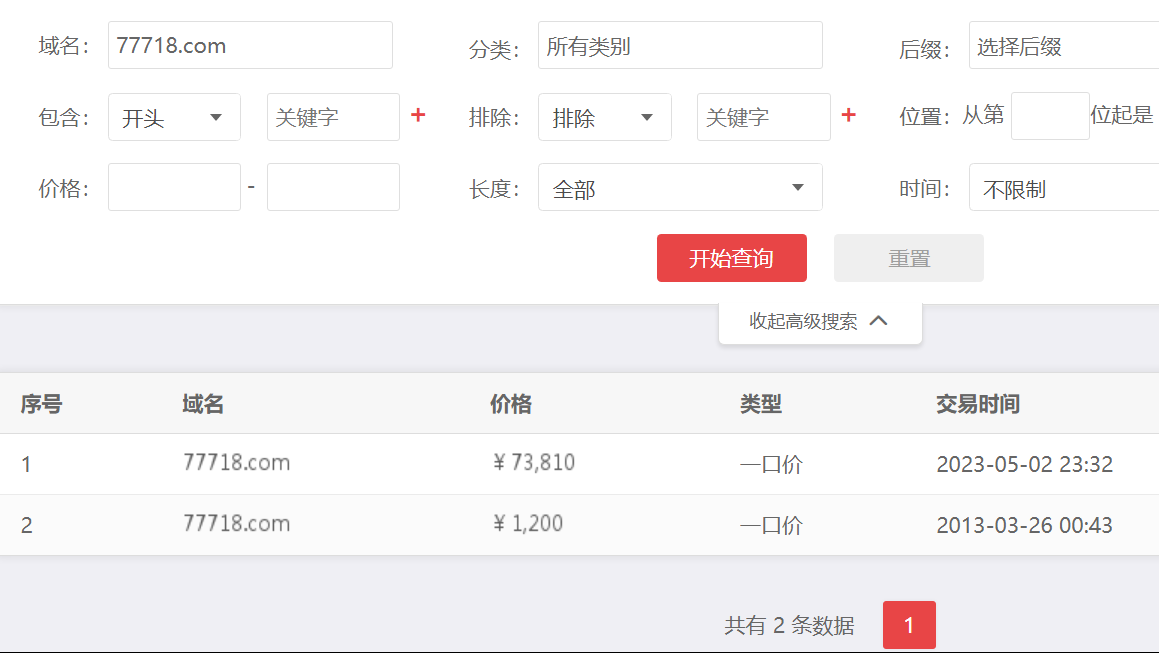
Task: Open the 77718.com row priced ¥73,810
Action: point(236,463)
